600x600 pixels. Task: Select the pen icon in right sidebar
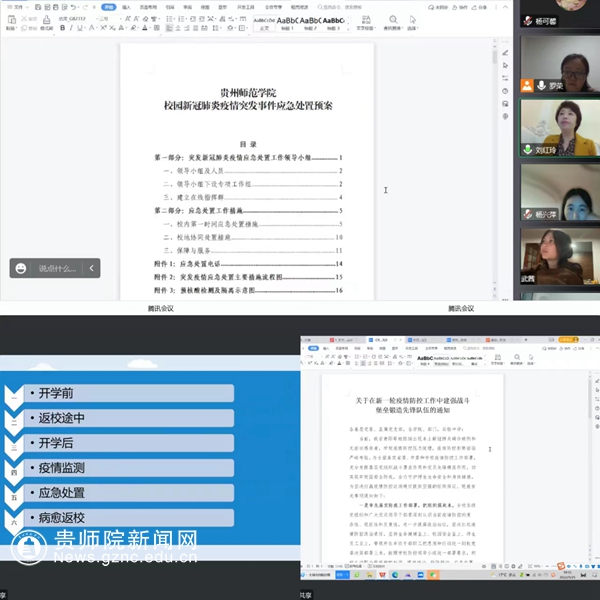pyautogui.click(x=506, y=49)
